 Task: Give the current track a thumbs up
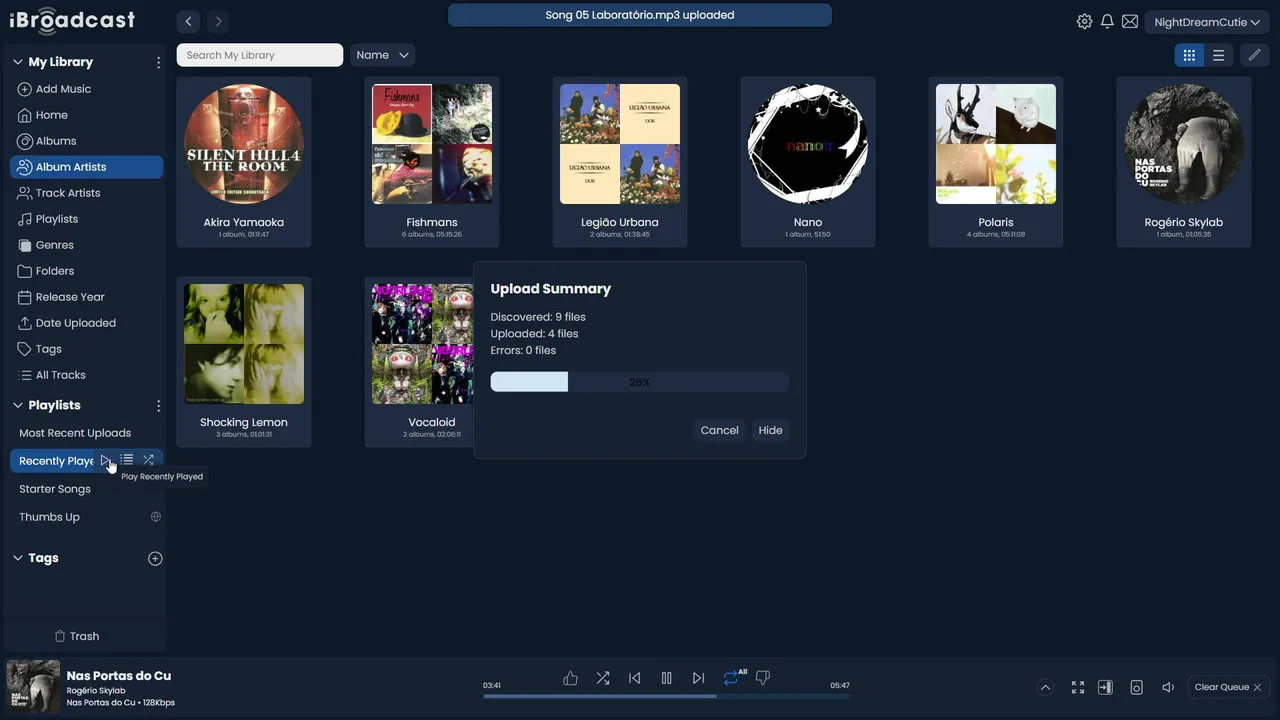coord(570,678)
